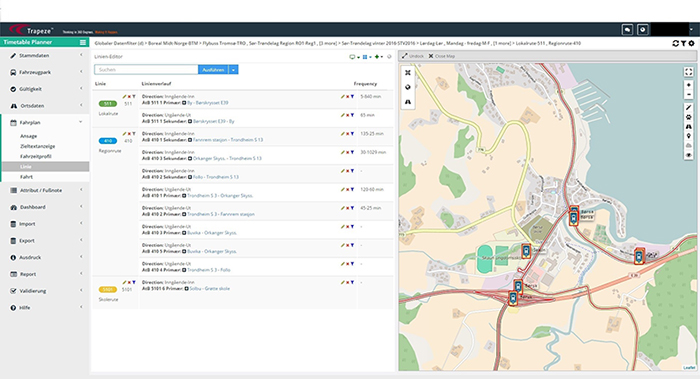Select the gear tool in map right toolbar
Image resolution: width=700 pixels, height=379 pixels.
coord(688,117)
